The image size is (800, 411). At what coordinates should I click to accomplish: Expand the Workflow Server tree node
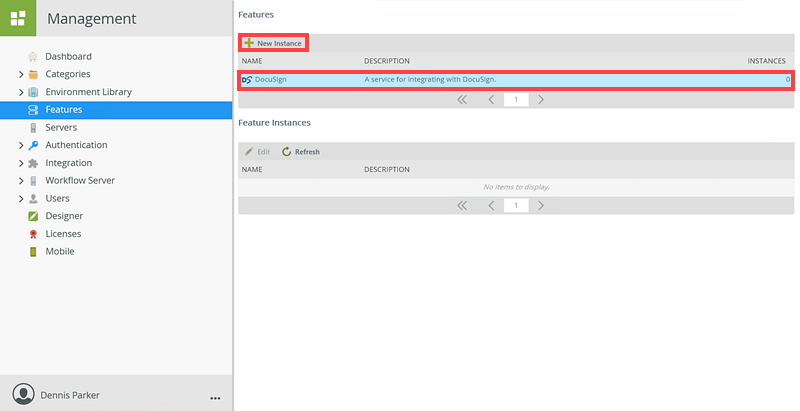tap(21, 181)
